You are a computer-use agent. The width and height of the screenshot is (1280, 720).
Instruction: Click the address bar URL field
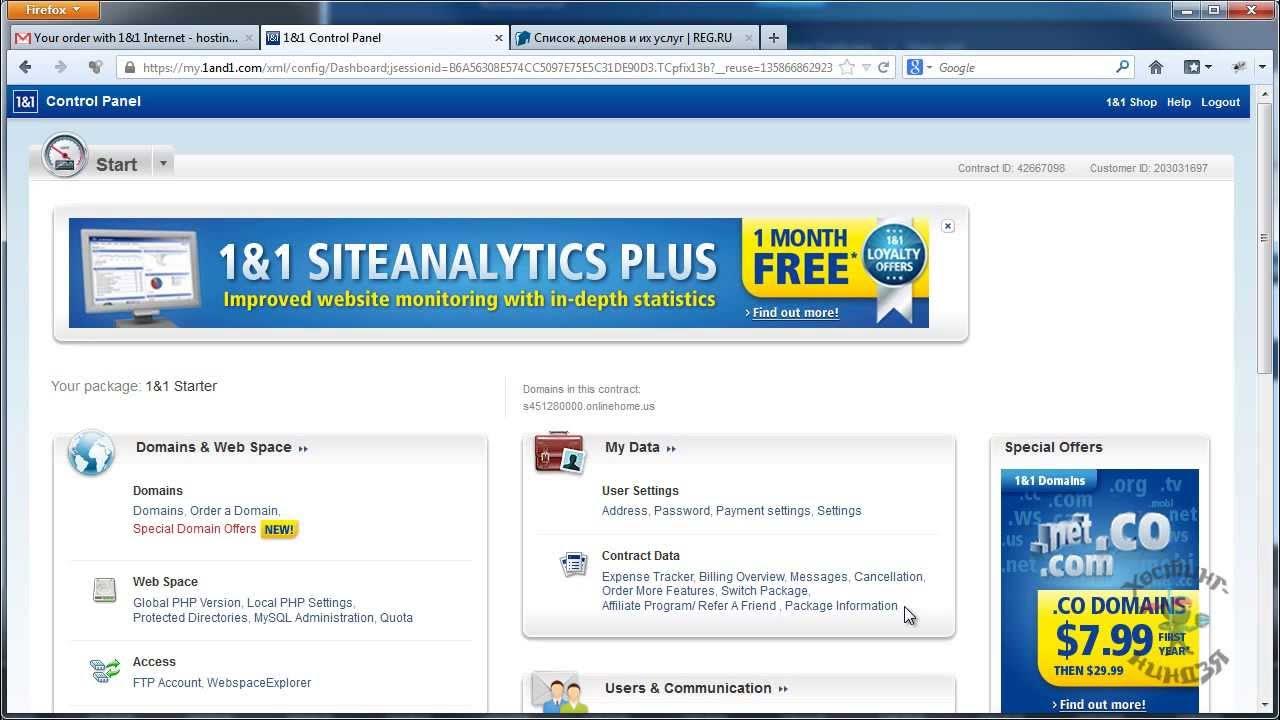tap(487, 68)
